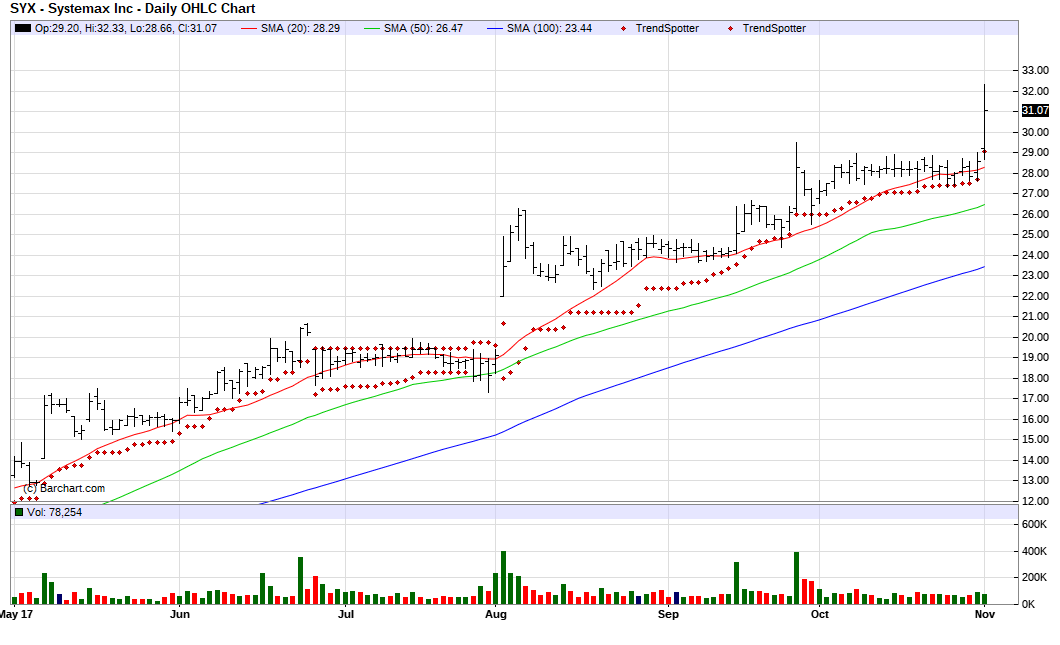The height and width of the screenshot is (645, 1060).
Task: Click the 400K volume axis label
Action: pyautogui.click(x=1034, y=552)
